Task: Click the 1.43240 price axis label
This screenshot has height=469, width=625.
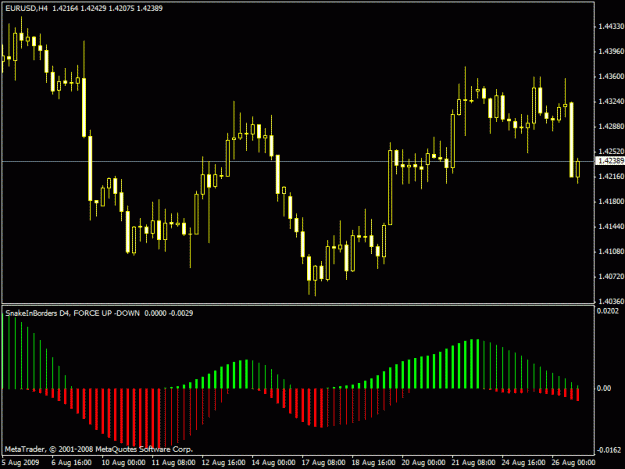Action: coord(611,102)
